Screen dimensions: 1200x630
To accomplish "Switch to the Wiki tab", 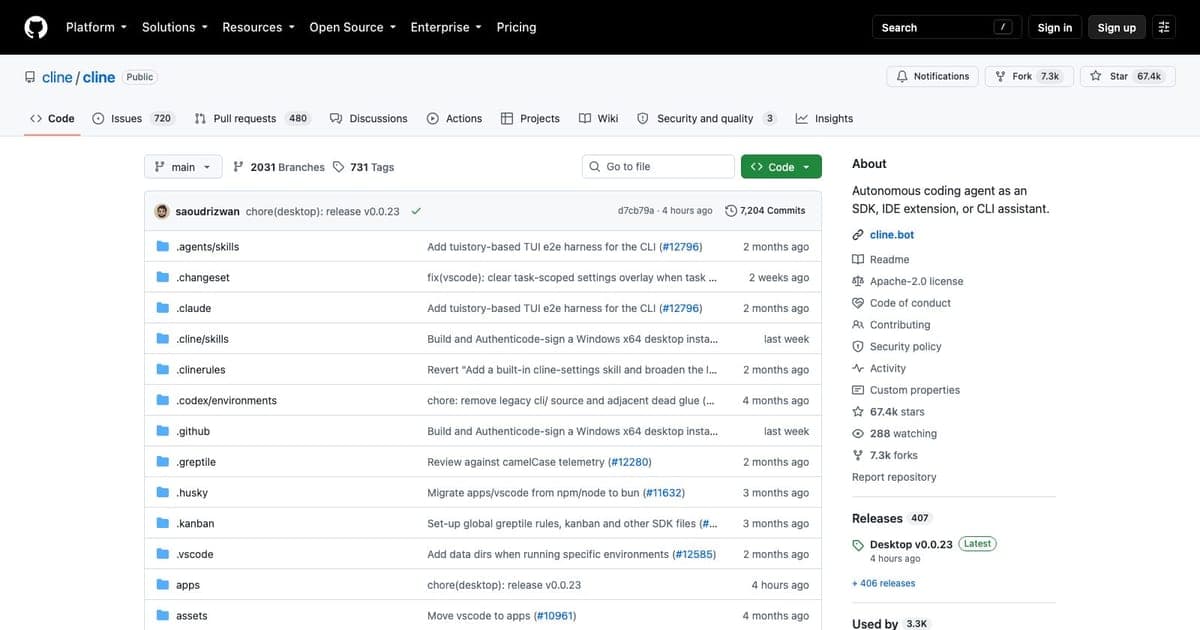I will coord(599,118).
